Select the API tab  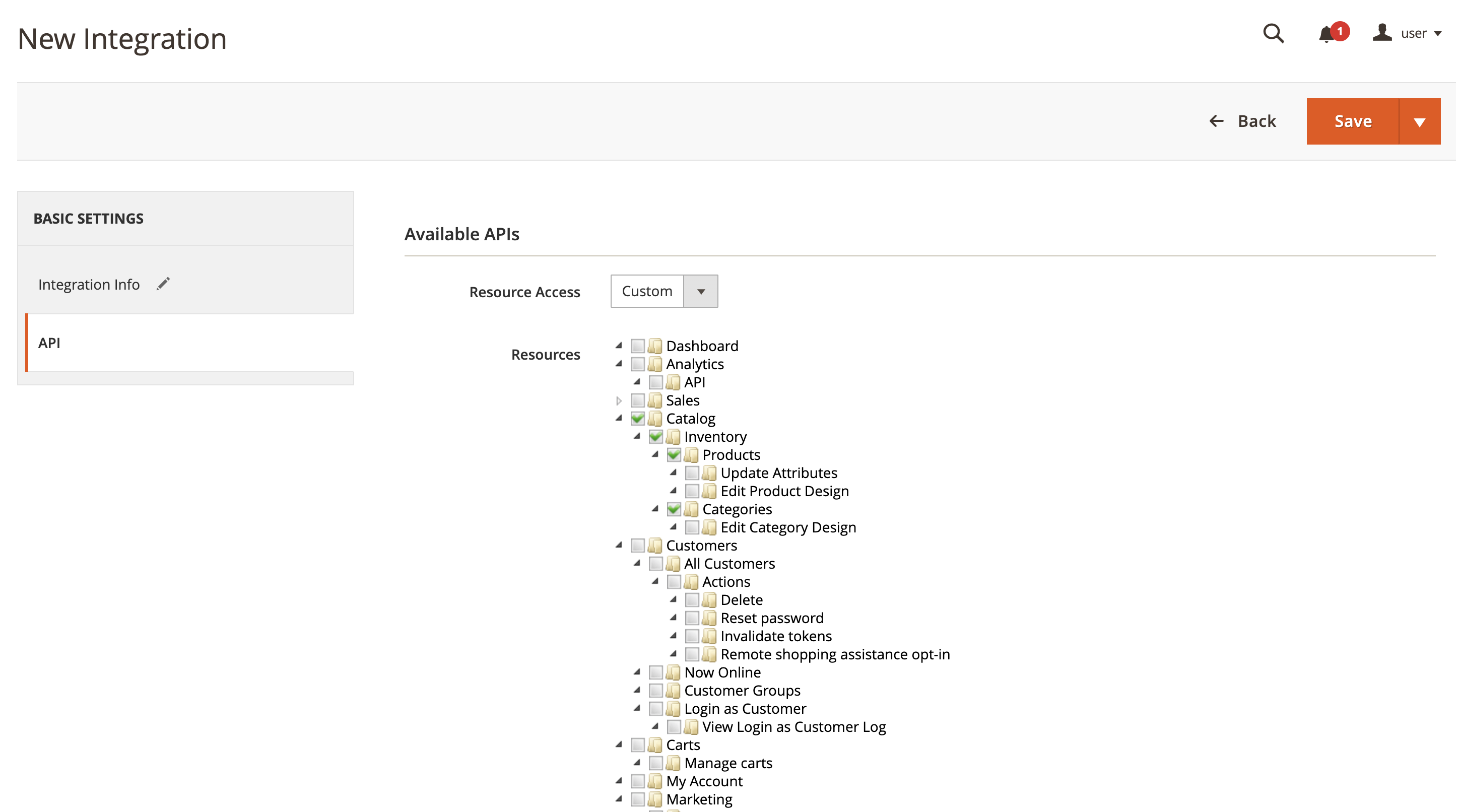pos(190,343)
